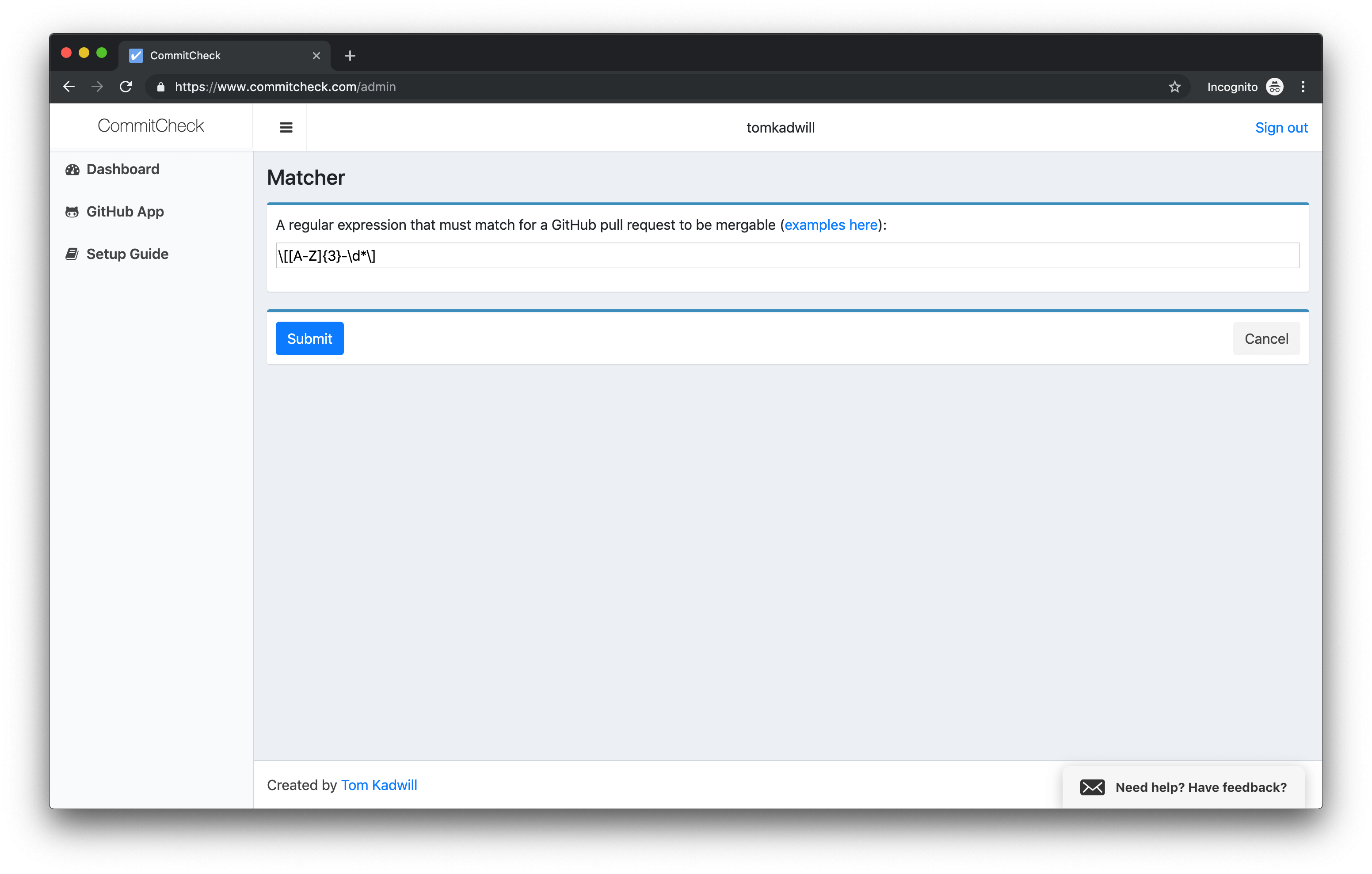Click the green maximize window button

click(101, 53)
